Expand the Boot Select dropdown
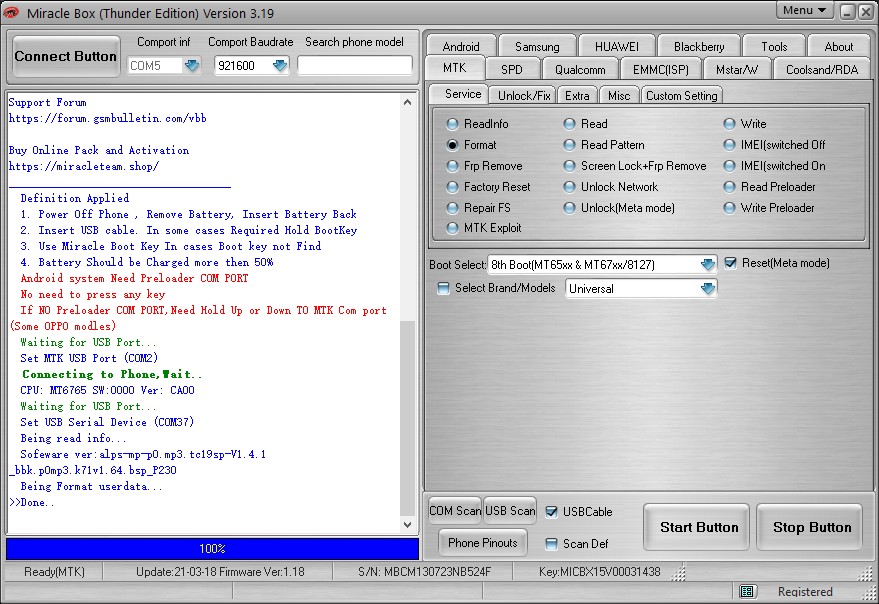Image resolution: width=879 pixels, height=604 pixels. coord(708,264)
